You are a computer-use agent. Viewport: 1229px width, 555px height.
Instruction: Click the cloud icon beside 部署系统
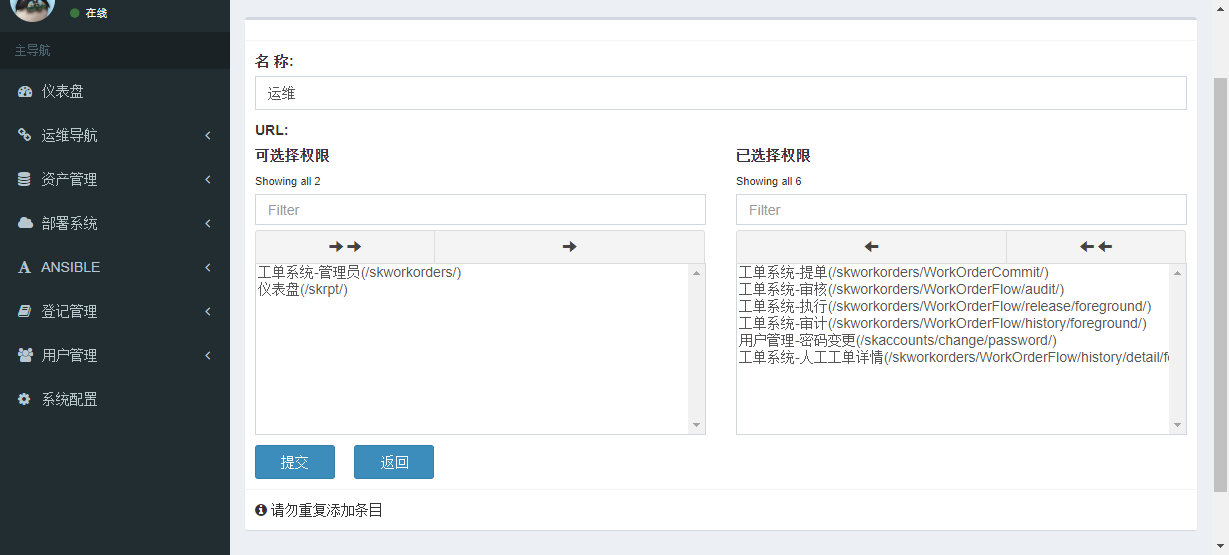tap(25, 224)
